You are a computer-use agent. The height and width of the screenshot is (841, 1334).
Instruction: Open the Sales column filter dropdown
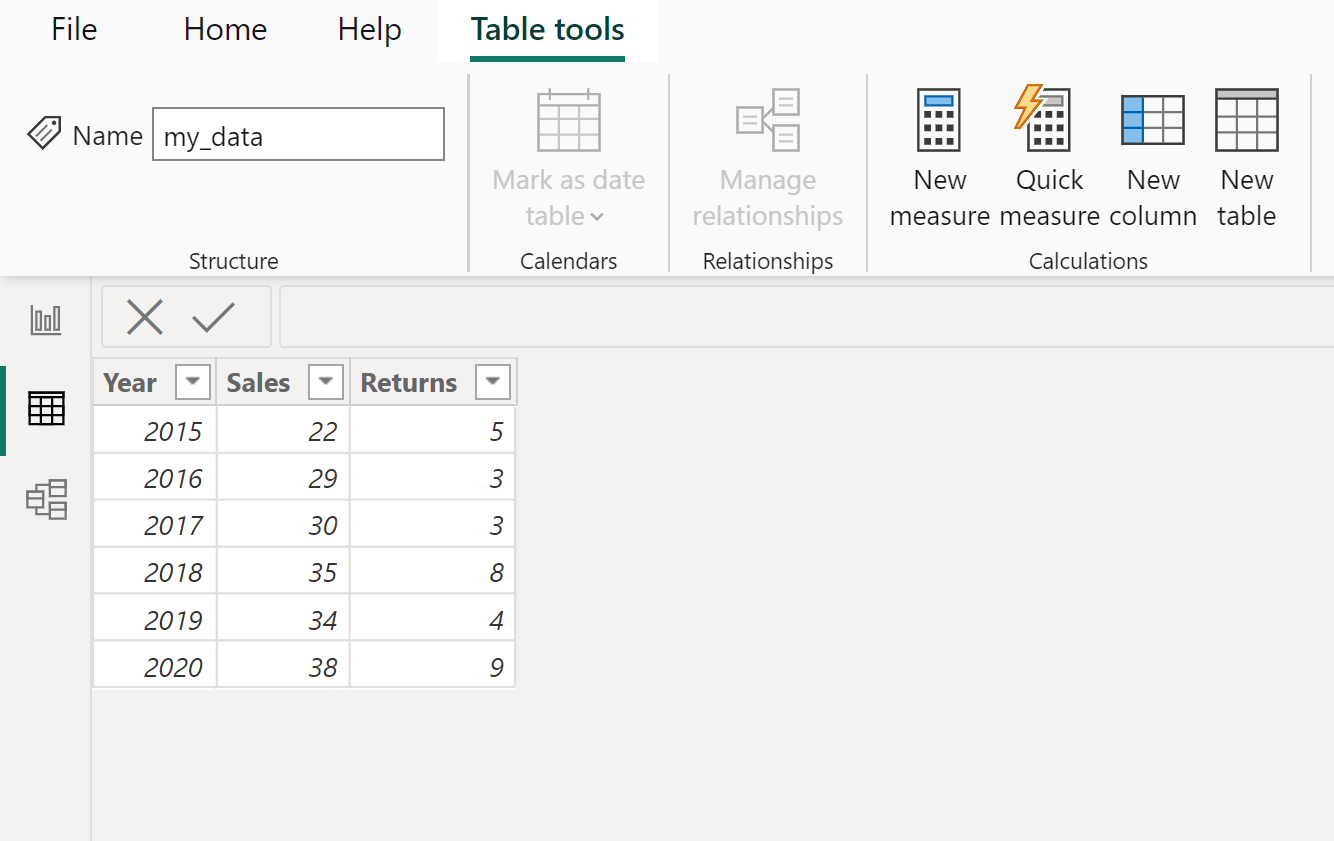[325, 382]
